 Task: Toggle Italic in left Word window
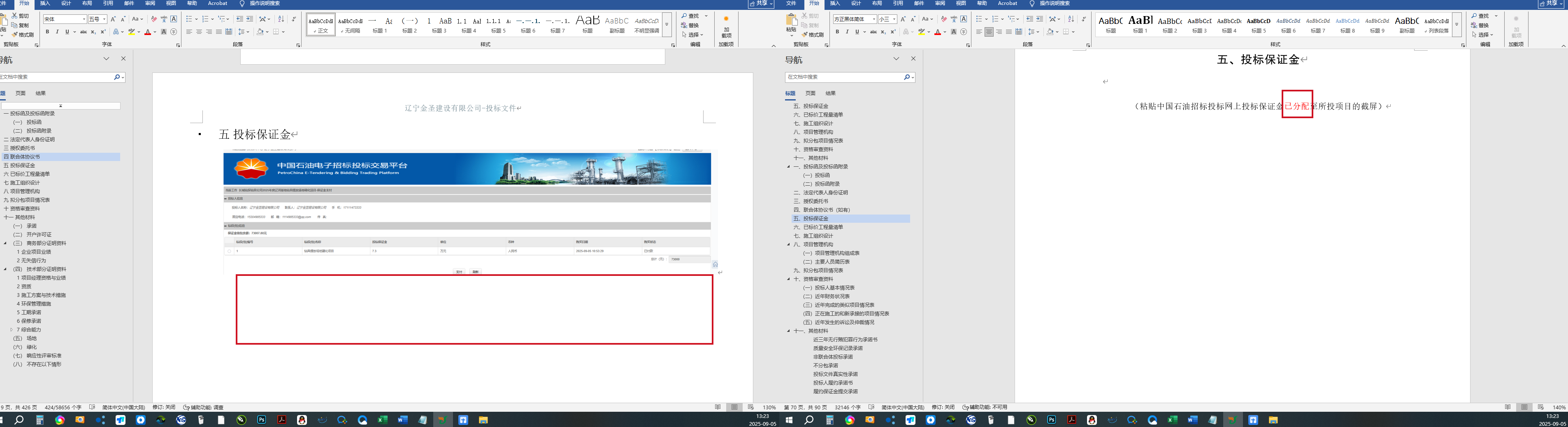57,32
